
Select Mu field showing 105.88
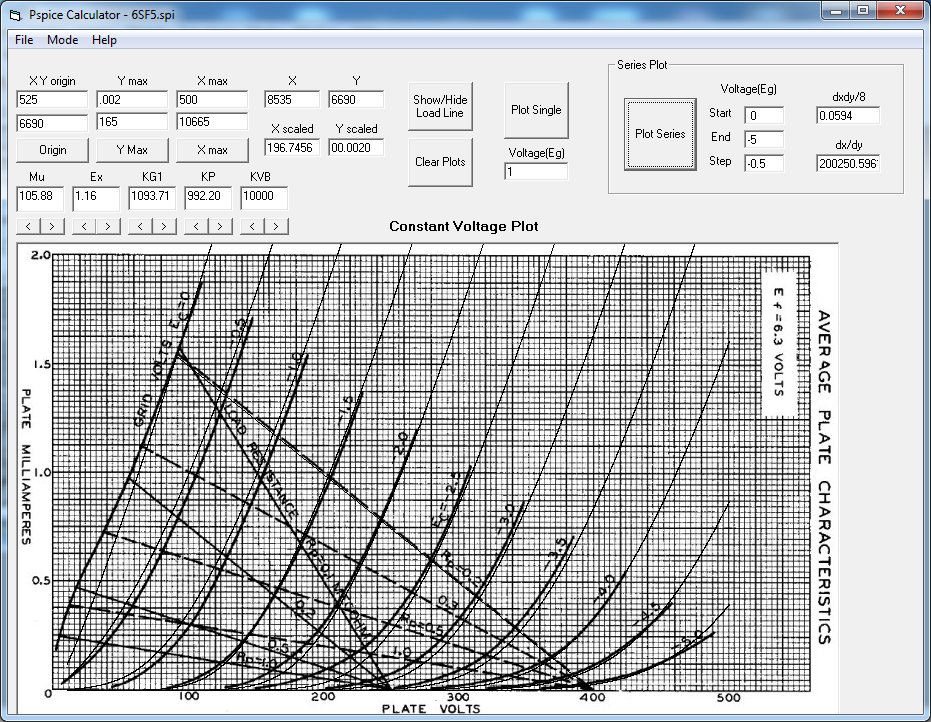tap(40, 198)
